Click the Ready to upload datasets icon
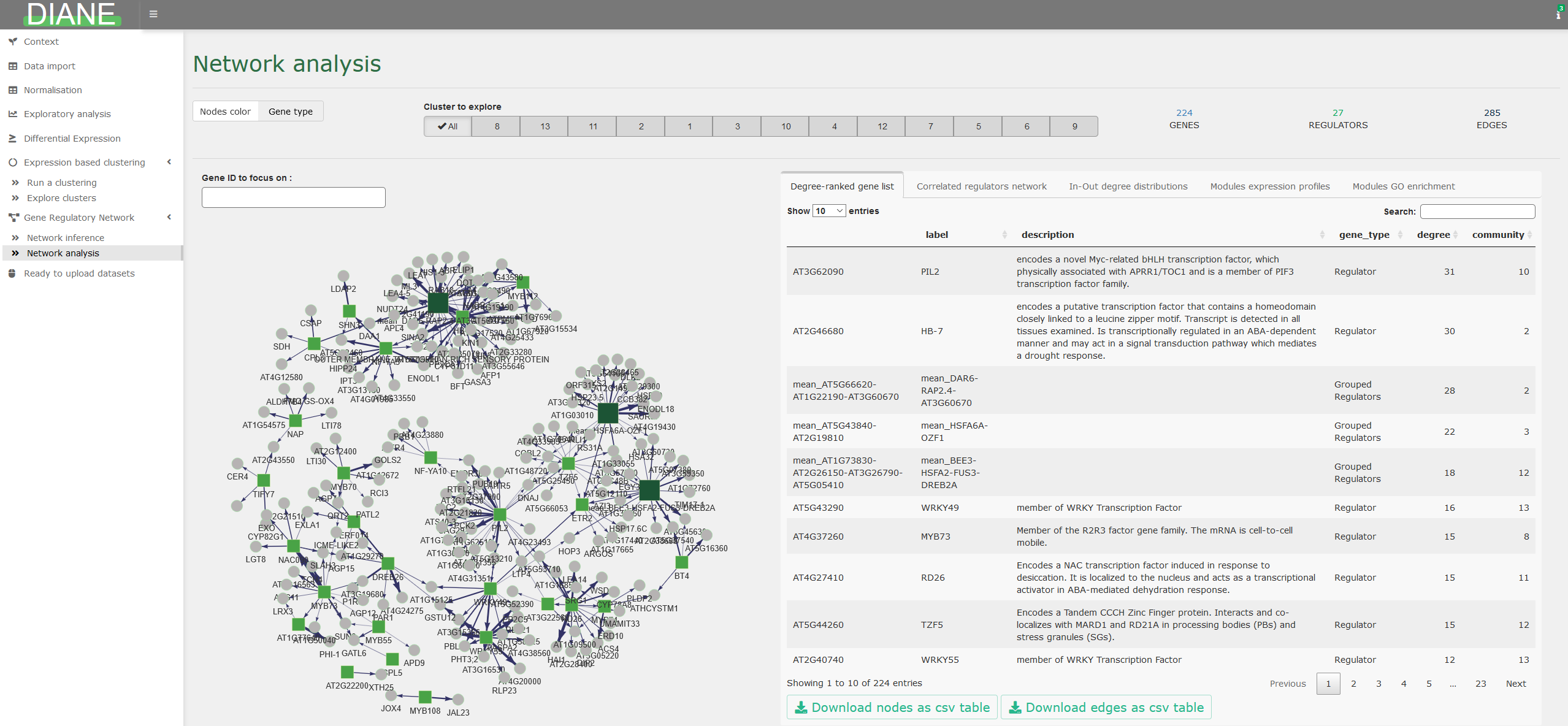This screenshot has height=726, width=1568. [12, 273]
